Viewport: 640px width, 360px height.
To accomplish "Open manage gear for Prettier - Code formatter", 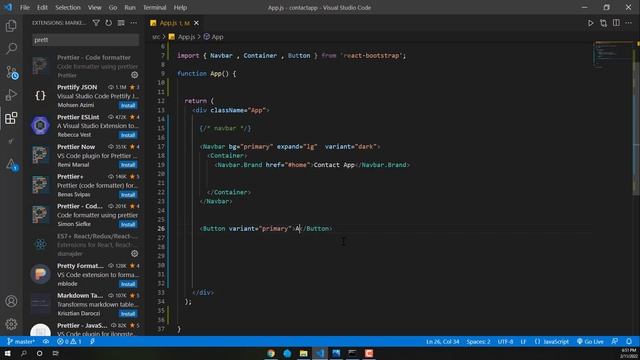I will point(135,75).
